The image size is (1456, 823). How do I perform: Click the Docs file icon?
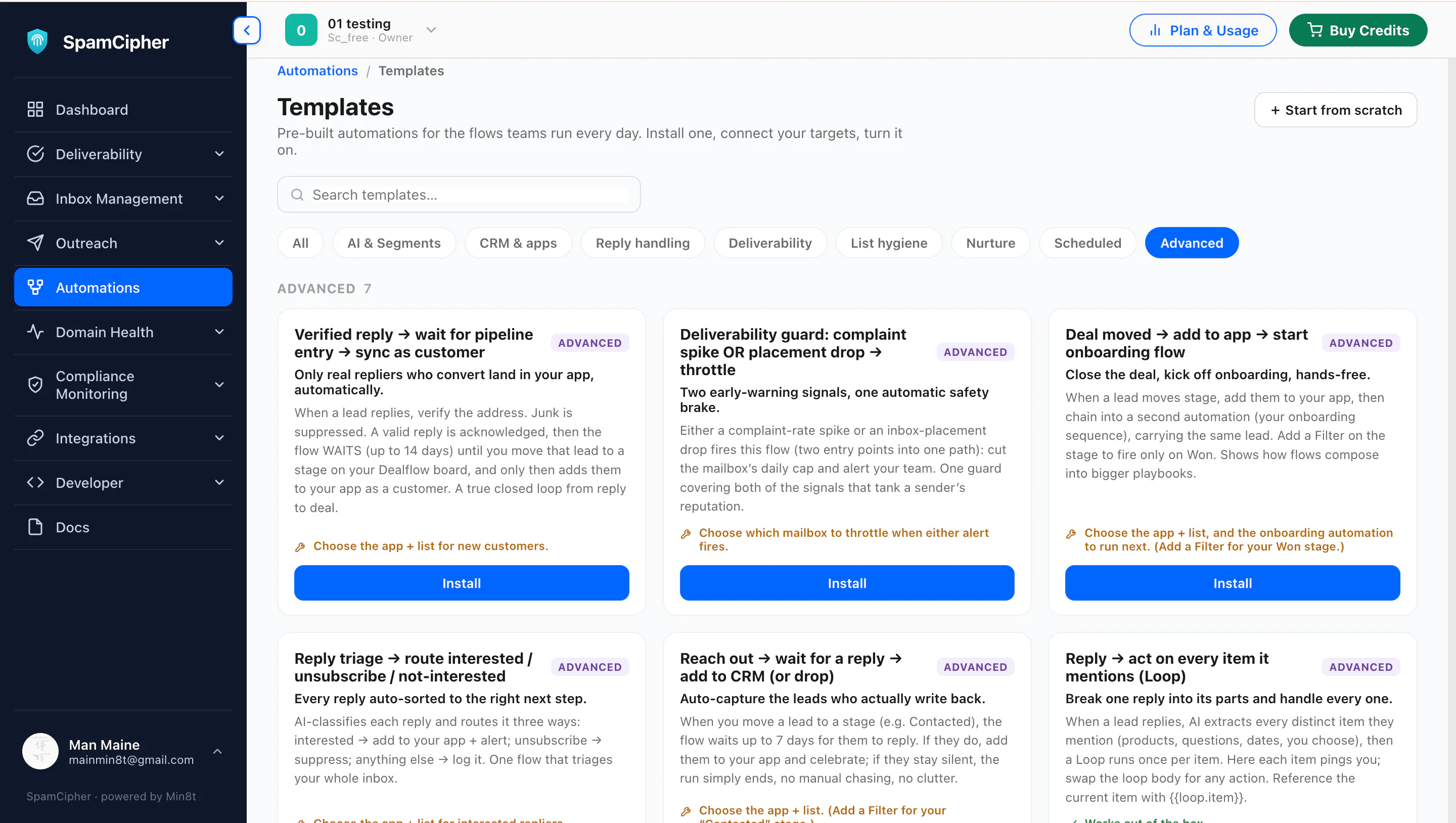35,527
